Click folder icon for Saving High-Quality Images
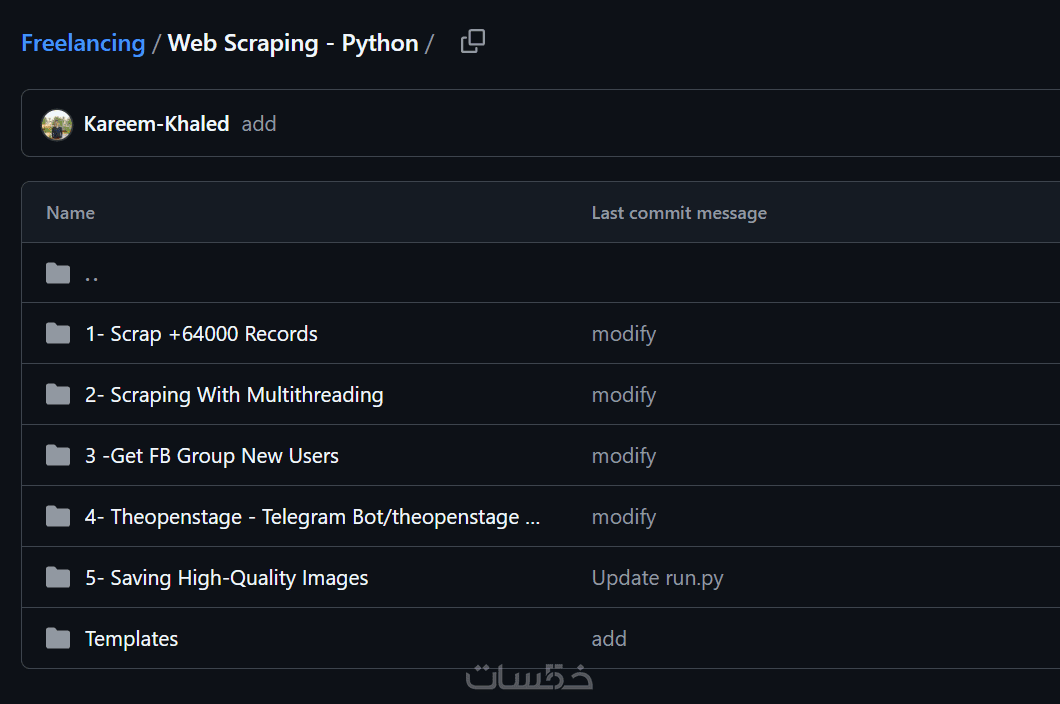1060x704 pixels. pyautogui.click(x=58, y=578)
